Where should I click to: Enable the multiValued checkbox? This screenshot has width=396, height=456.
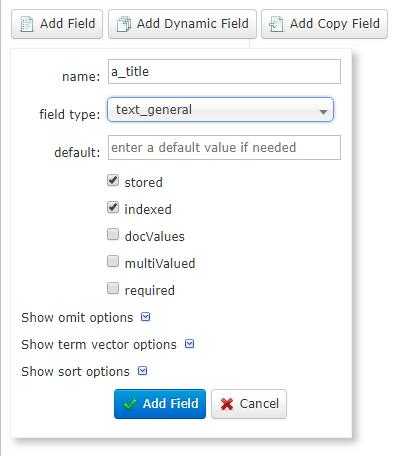pos(113,261)
